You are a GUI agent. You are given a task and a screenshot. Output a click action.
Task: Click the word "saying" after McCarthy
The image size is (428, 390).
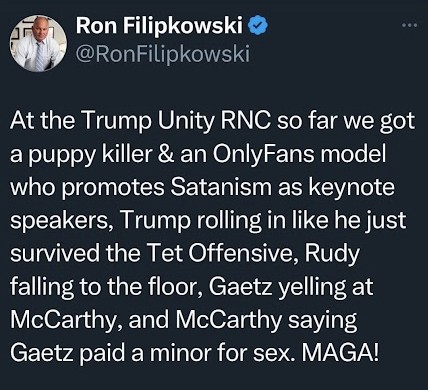(x=323, y=321)
